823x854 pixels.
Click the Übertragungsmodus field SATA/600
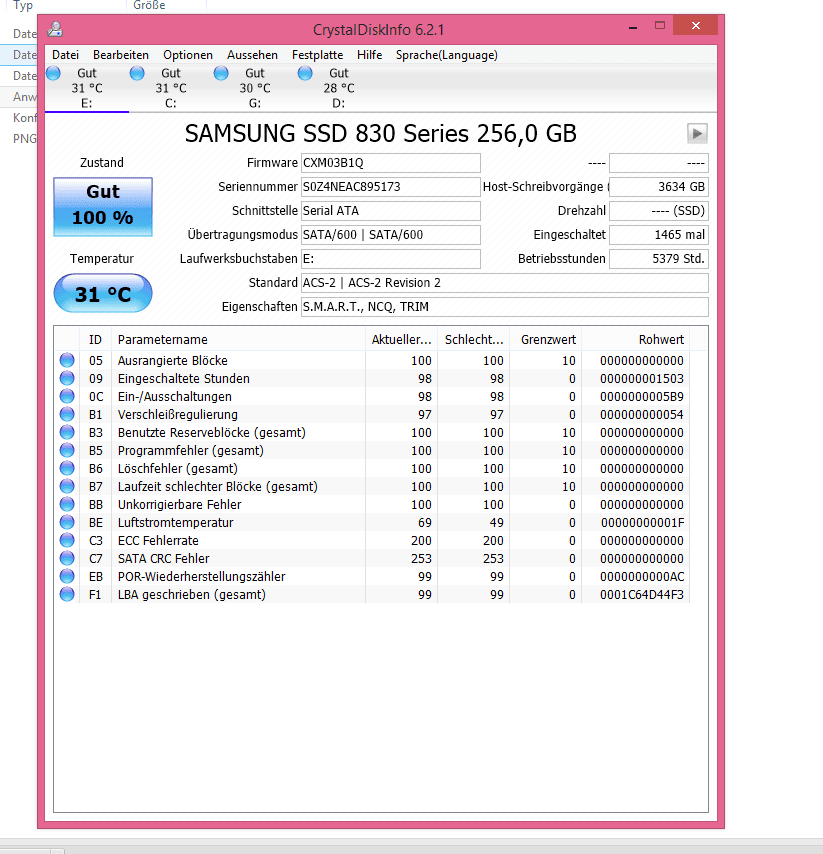pos(391,235)
